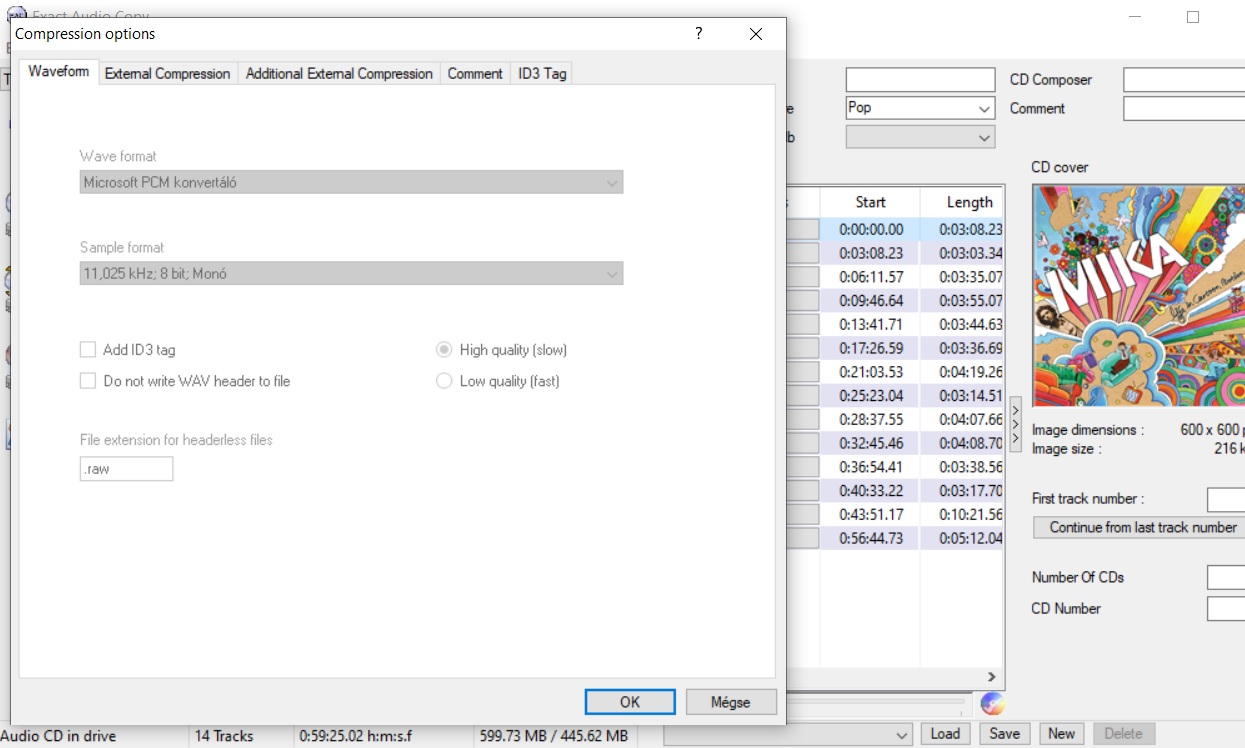1245x748 pixels.
Task: Click the track list right scroll arrow
Action: [x=992, y=677]
